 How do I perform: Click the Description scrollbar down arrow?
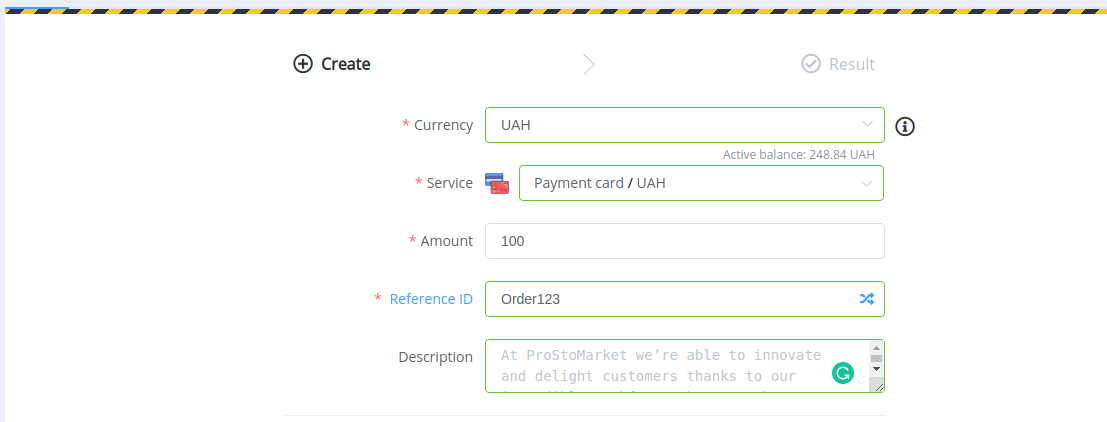click(876, 369)
